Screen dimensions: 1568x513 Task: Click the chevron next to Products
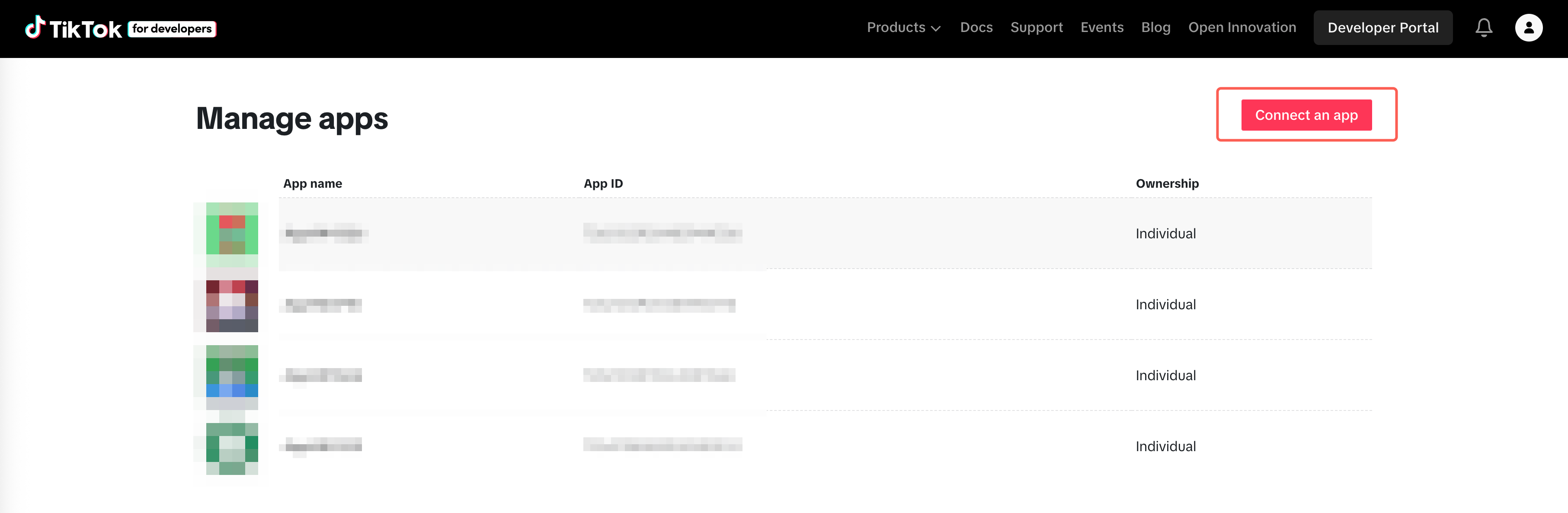[x=935, y=29]
